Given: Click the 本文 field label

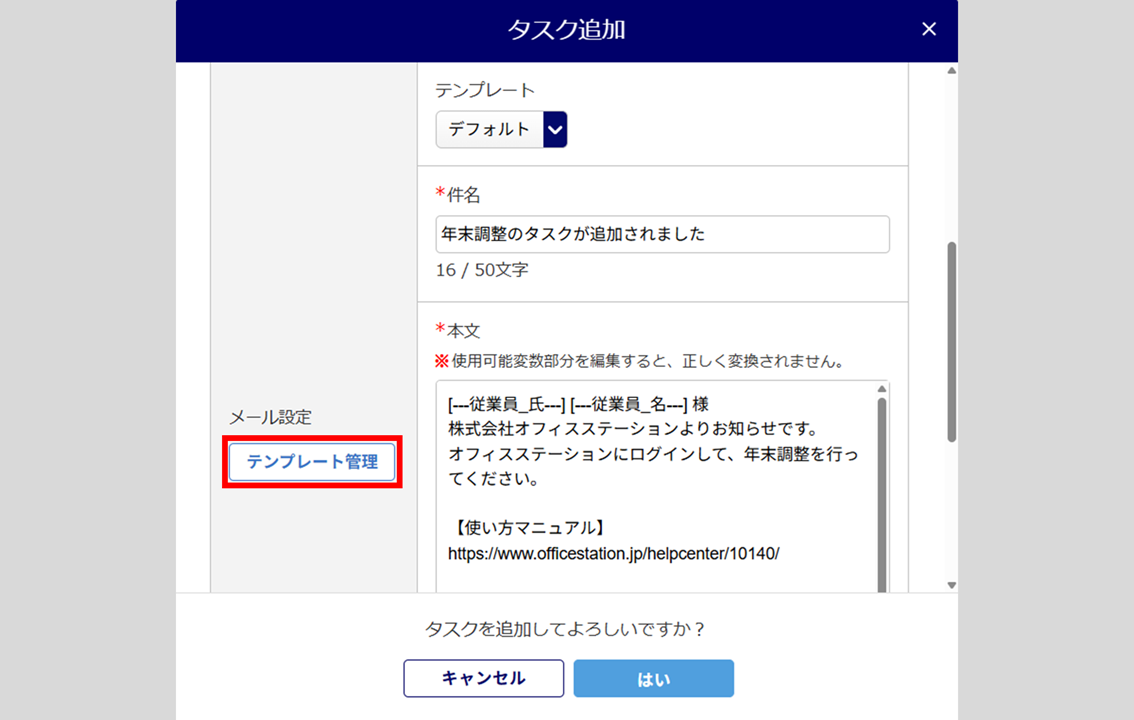Looking at the screenshot, I should pyautogui.click(x=463, y=330).
